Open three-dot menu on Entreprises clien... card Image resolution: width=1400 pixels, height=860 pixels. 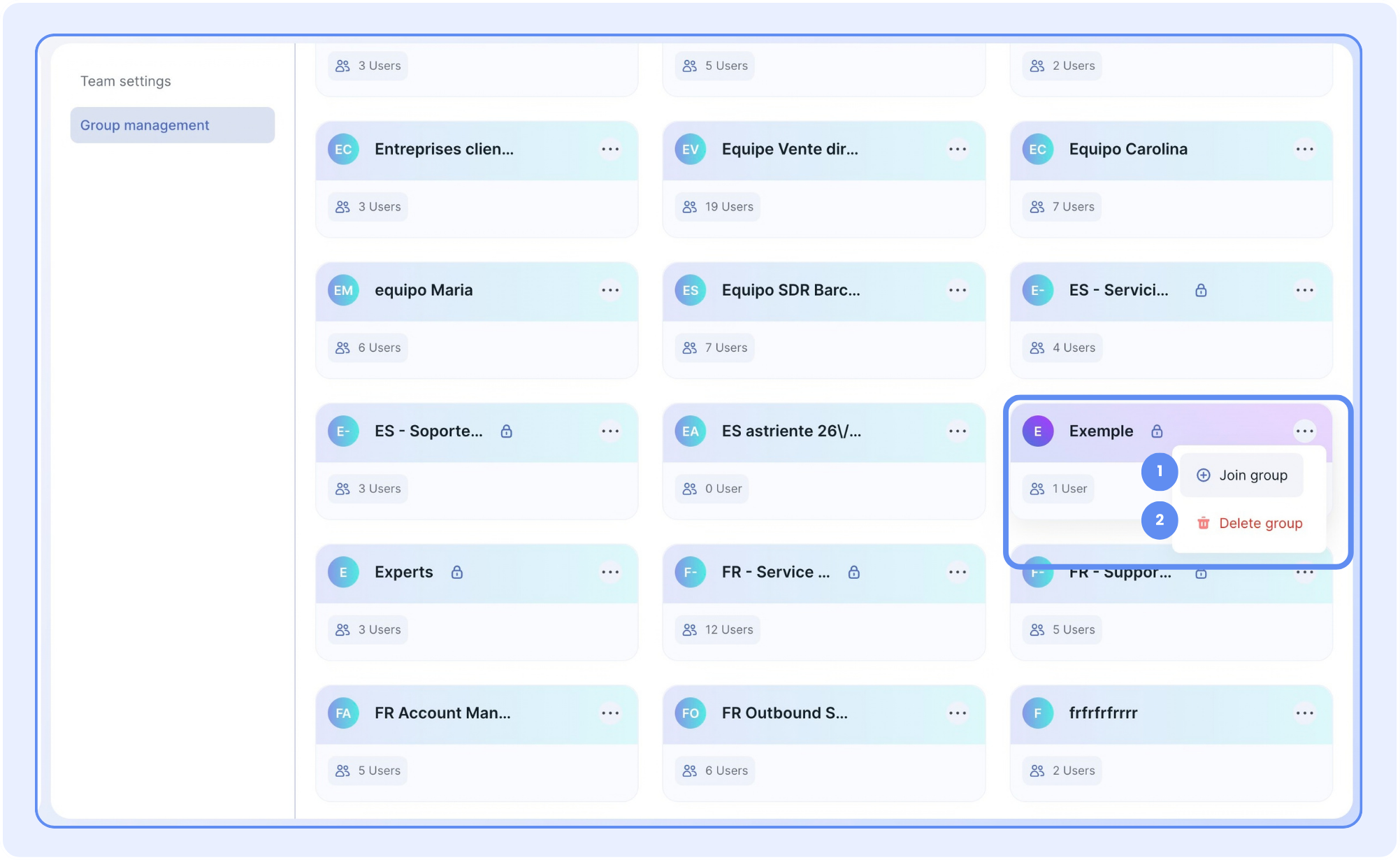click(x=609, y=149)
